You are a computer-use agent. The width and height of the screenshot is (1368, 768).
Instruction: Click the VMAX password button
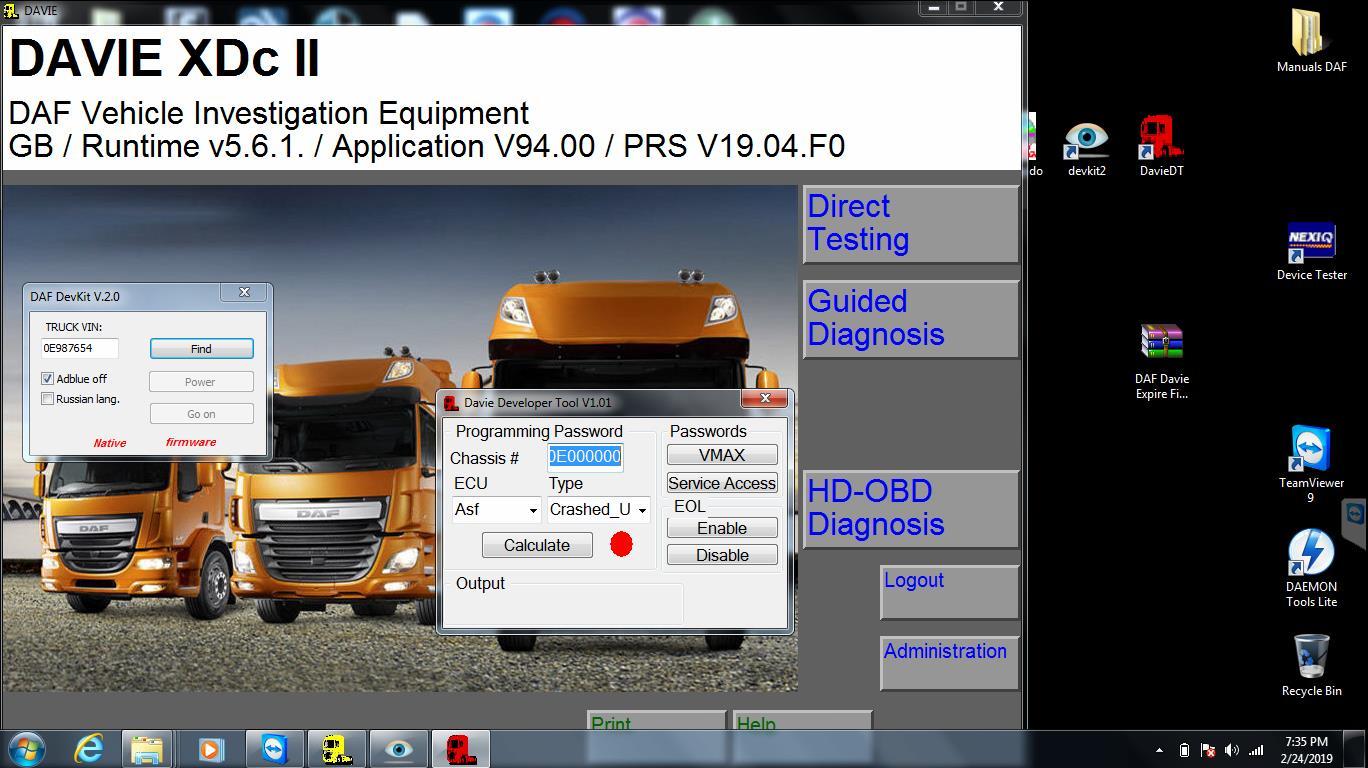click(x=721, y=455)
